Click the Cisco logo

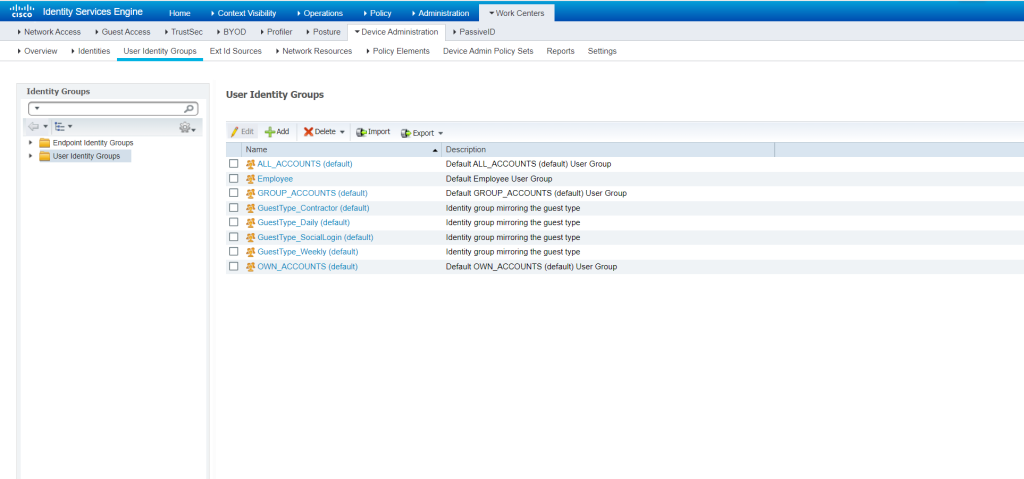(22, 10)
